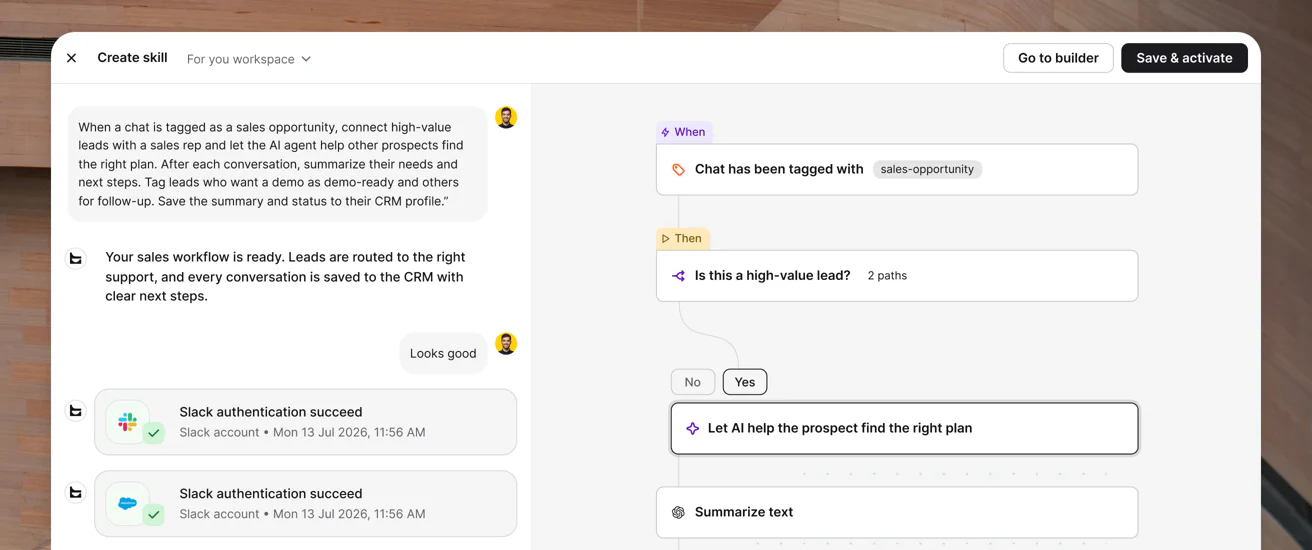Click user avatar beside Looks good message

click(507, 343)
